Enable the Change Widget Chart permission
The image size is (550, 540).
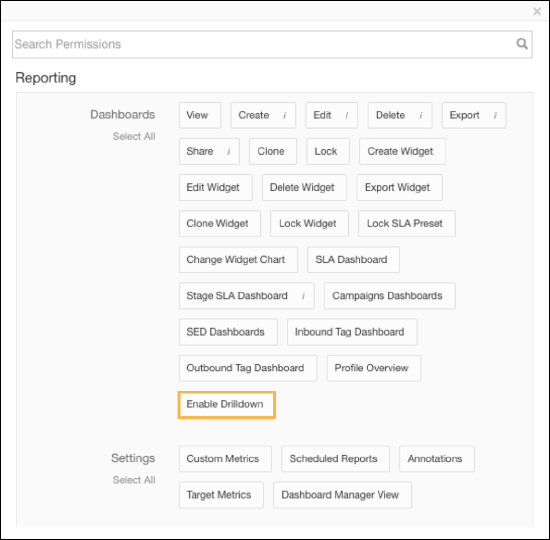[x=238, y=260]
